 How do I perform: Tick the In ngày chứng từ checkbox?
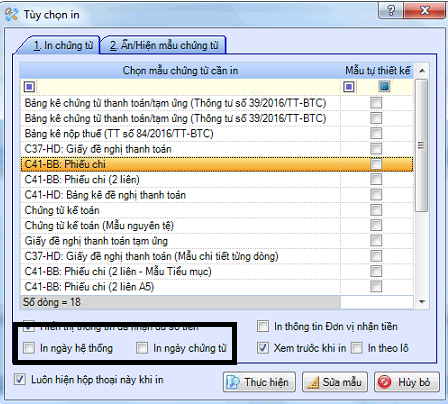point(142,348)
